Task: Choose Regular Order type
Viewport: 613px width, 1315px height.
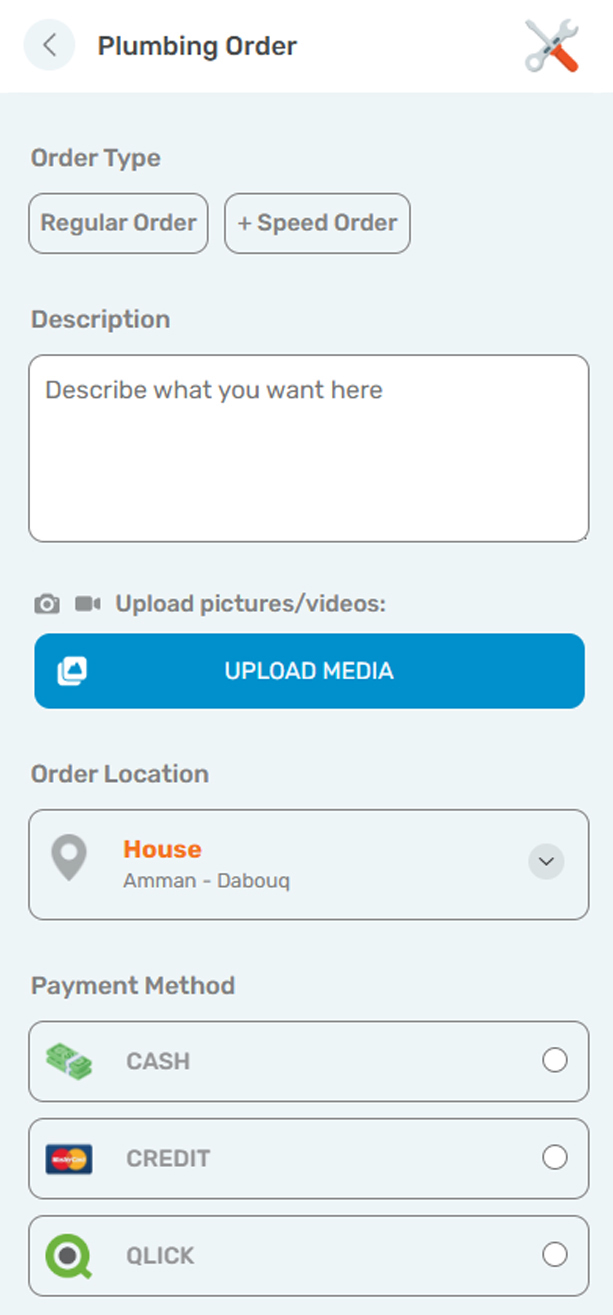Action: tap(118, 223)
